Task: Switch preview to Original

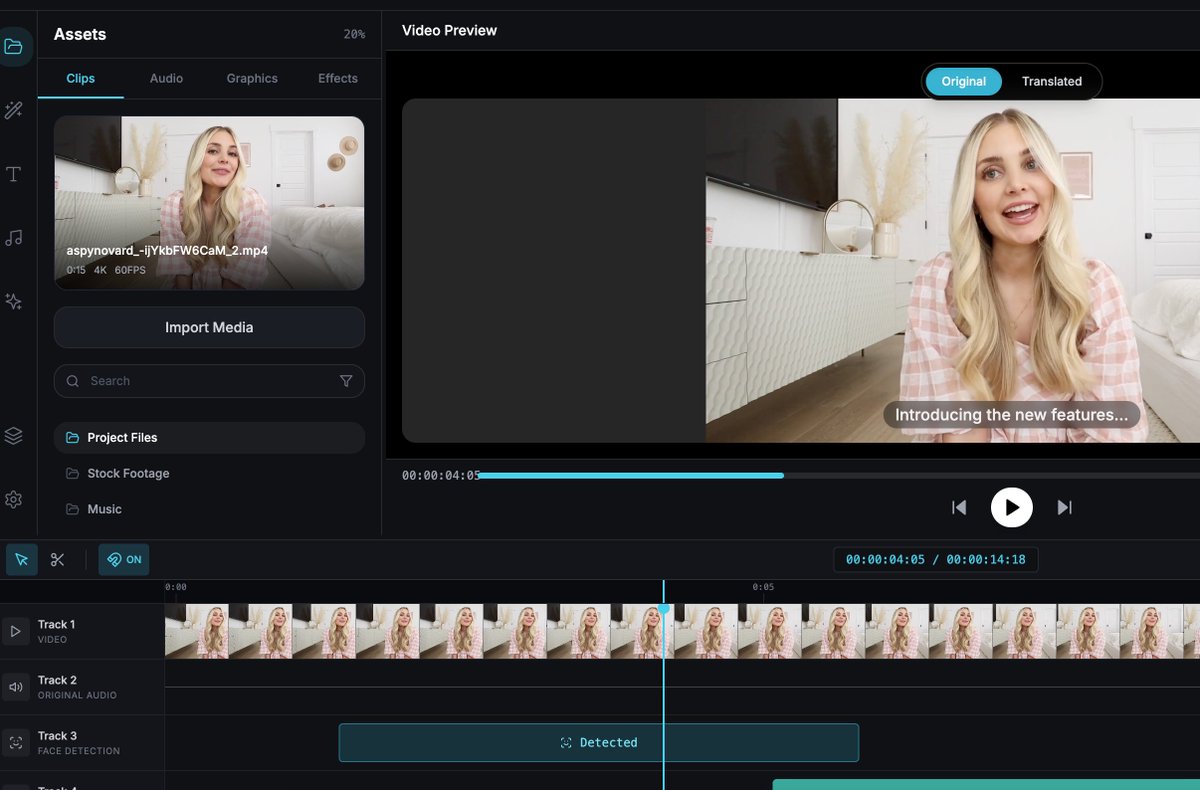Action: click(x=964, y=82)
